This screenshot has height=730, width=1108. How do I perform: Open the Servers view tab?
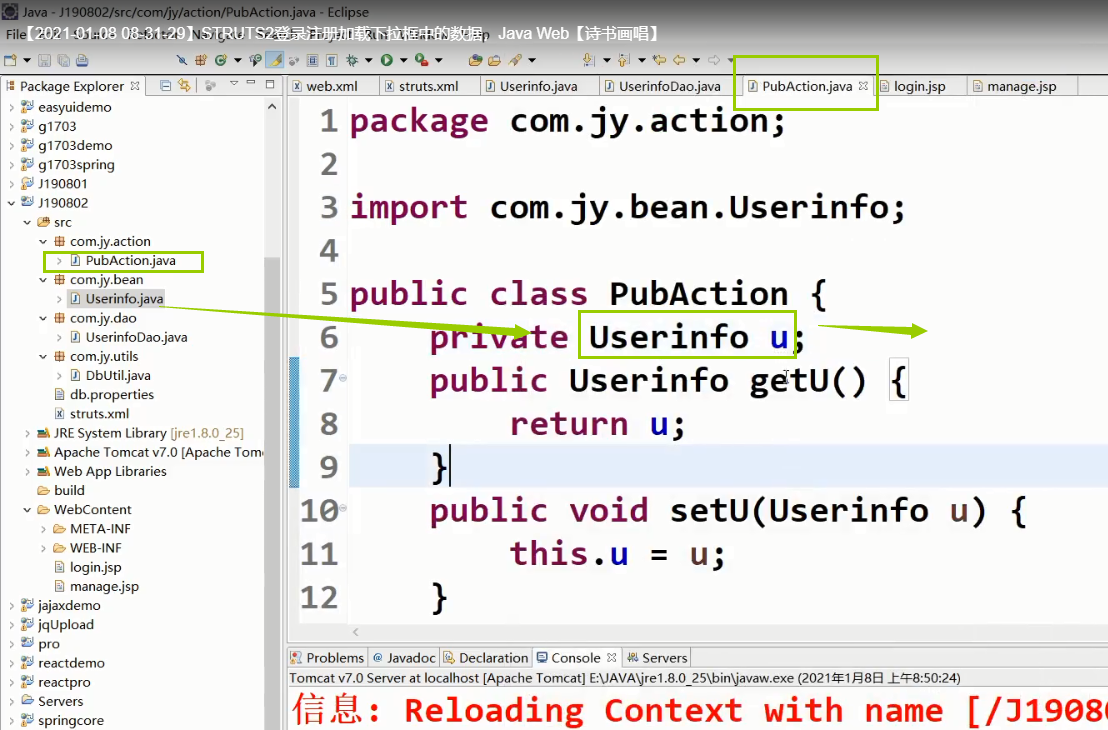[656, 658]
